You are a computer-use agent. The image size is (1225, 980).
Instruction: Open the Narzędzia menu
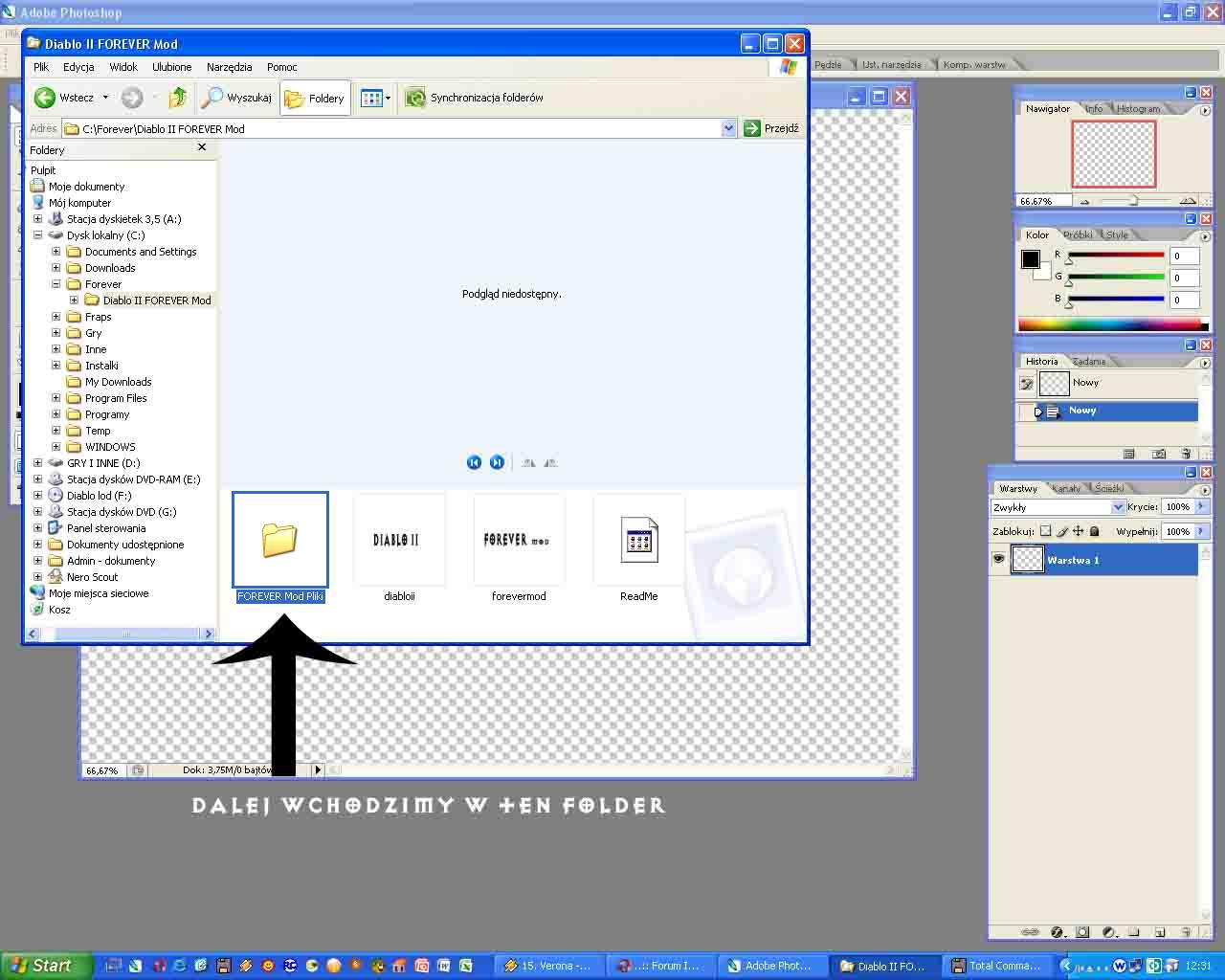[229, 67]
